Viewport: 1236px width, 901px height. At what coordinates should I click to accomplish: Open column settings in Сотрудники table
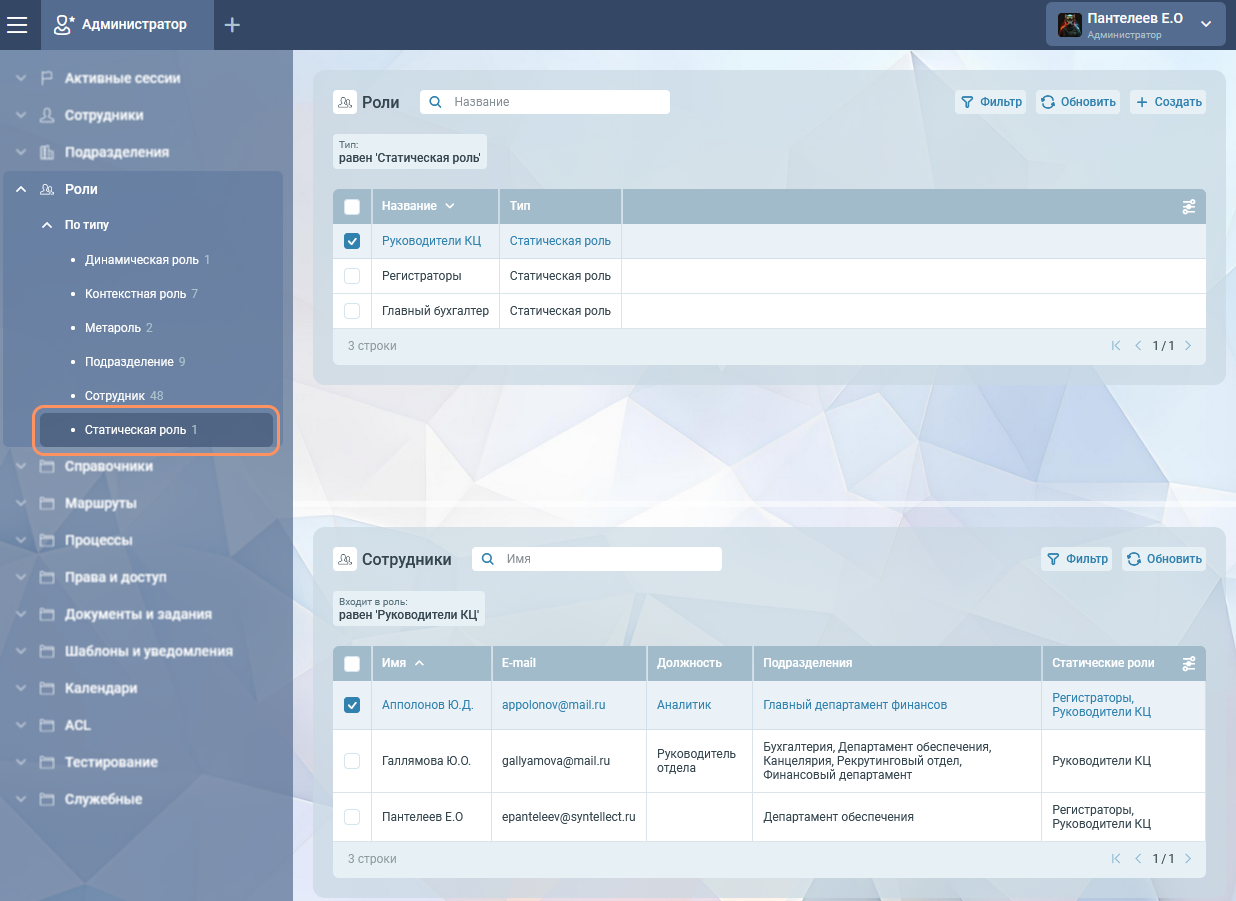(1188, 664)
